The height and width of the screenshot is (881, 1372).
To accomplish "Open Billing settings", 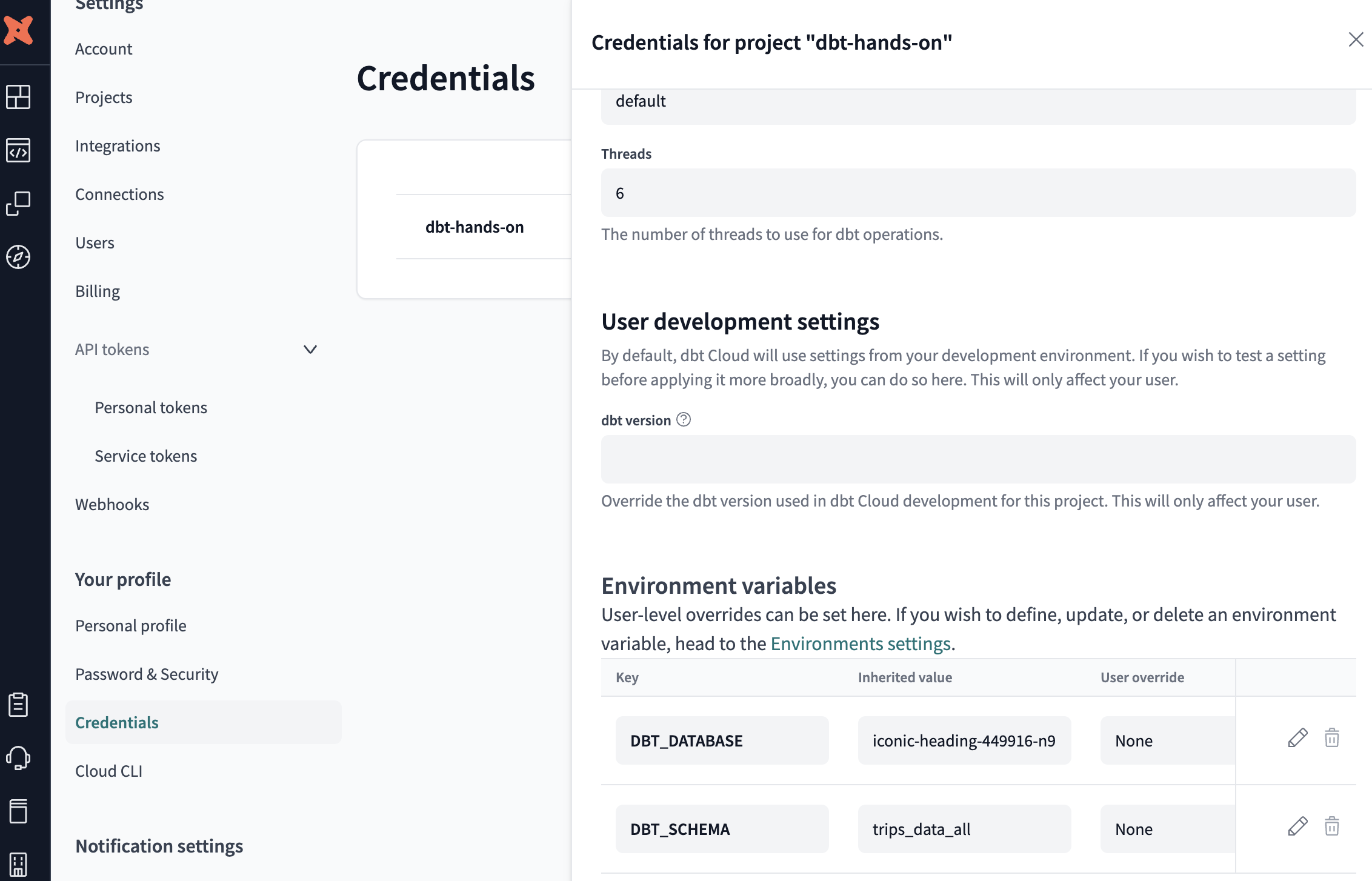I will 98,291.
